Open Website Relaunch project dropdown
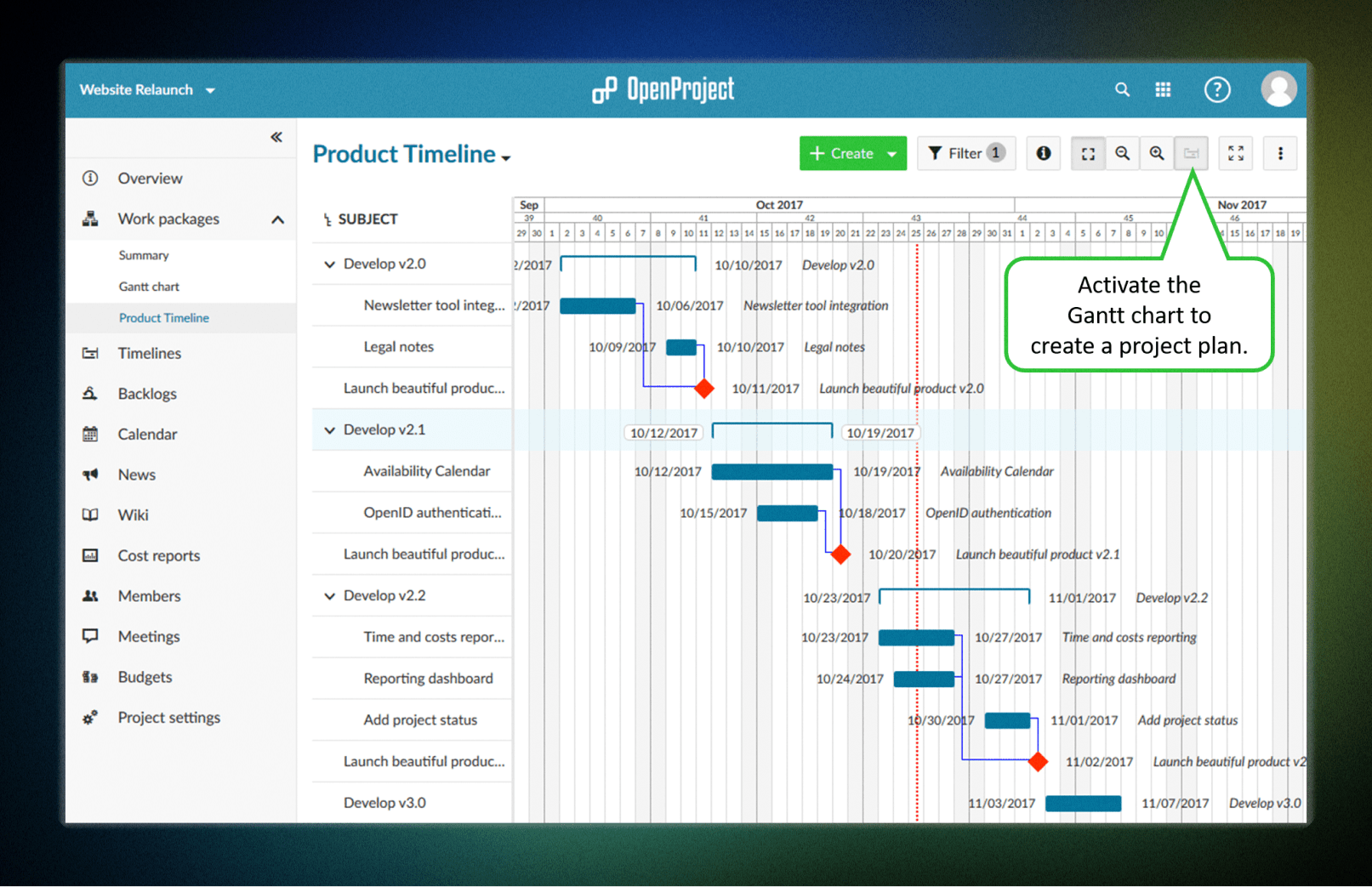The image size is (1372, 887). tap(147, 89)
